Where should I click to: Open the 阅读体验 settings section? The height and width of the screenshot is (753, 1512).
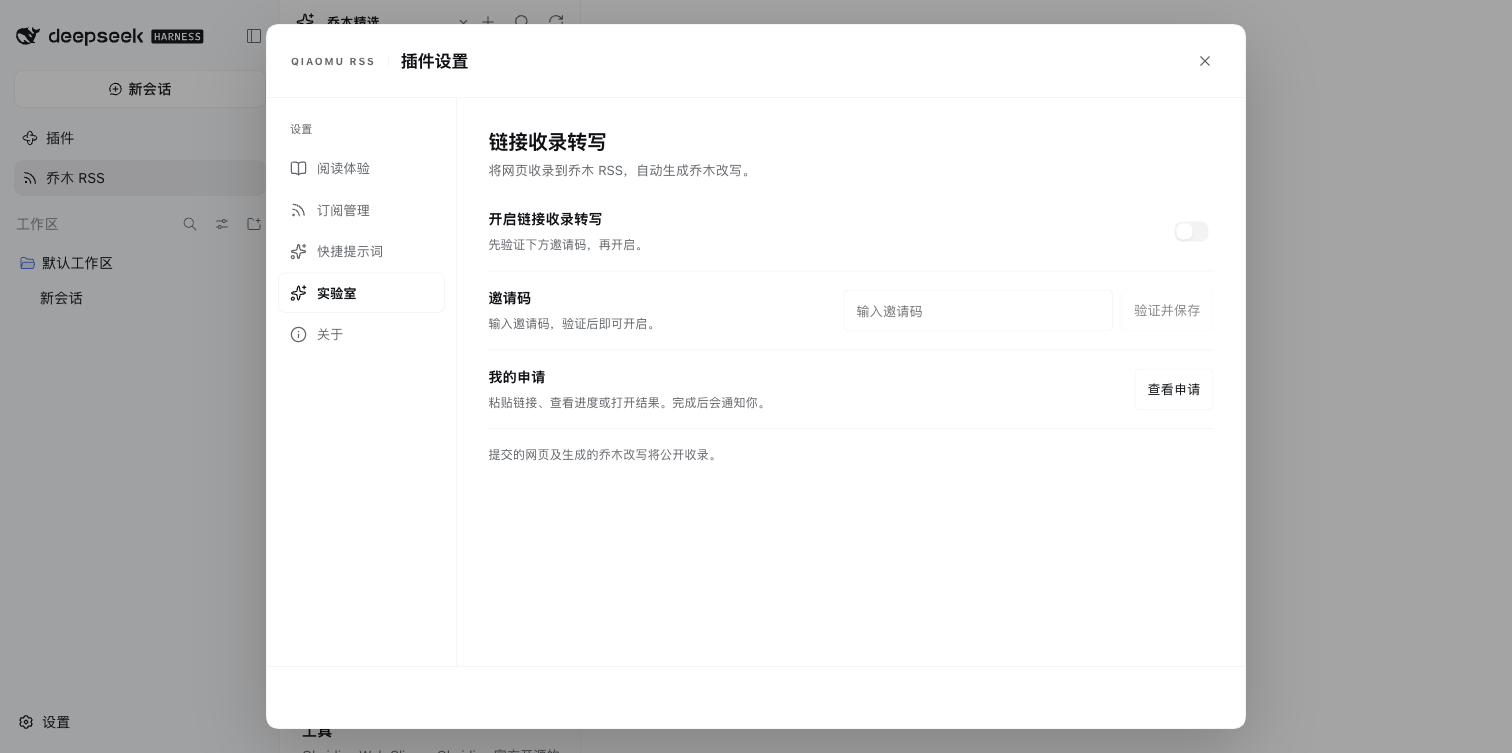click(361, 169)
